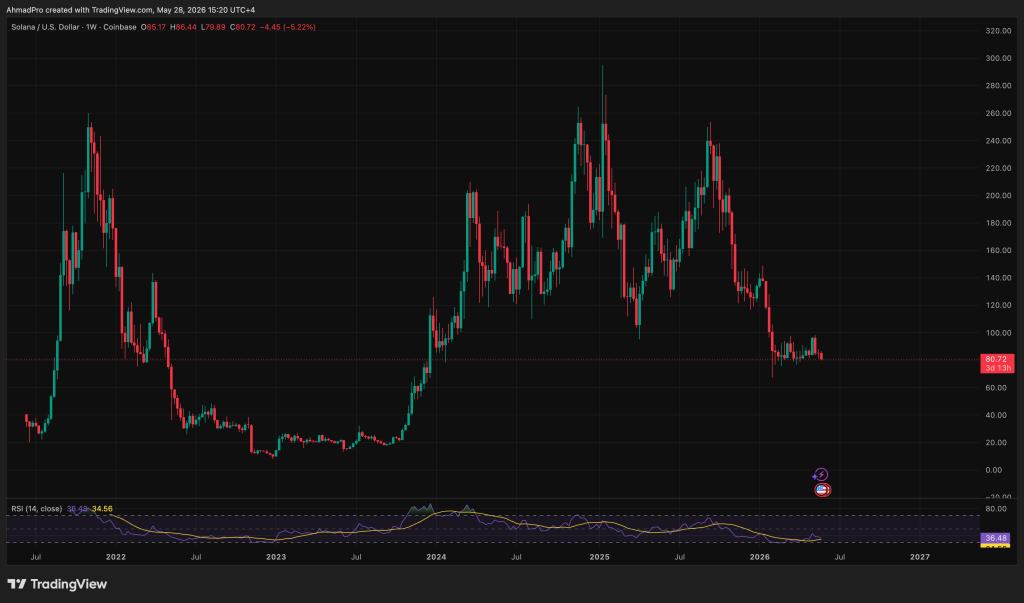The height and width of the screenshot is (603, 1024).
Task: Click the 2026 label on the time axis
Action: tap(760, 557)
